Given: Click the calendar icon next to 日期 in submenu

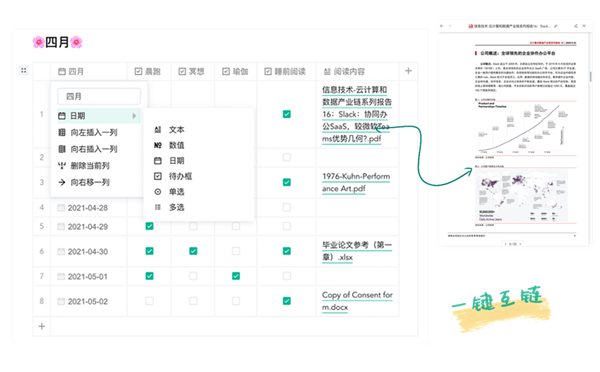Looking at the screenshot, I should (158, 161).
